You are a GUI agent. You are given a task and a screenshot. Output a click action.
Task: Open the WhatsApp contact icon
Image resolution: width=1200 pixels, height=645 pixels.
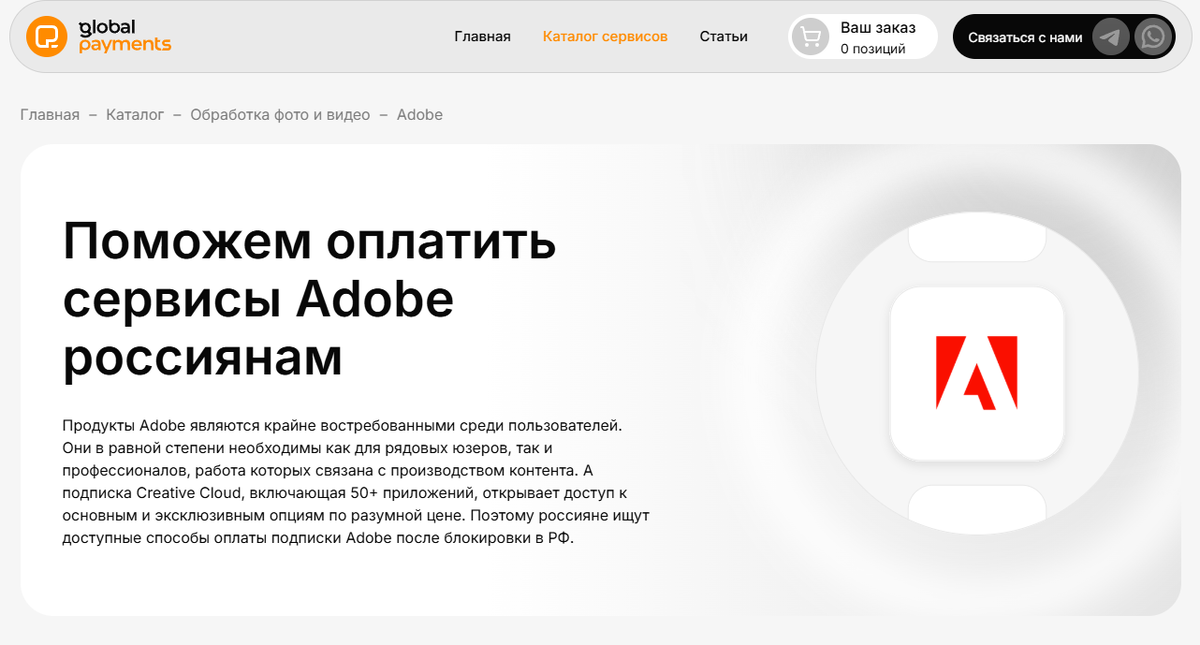[x=1155, y=37]
